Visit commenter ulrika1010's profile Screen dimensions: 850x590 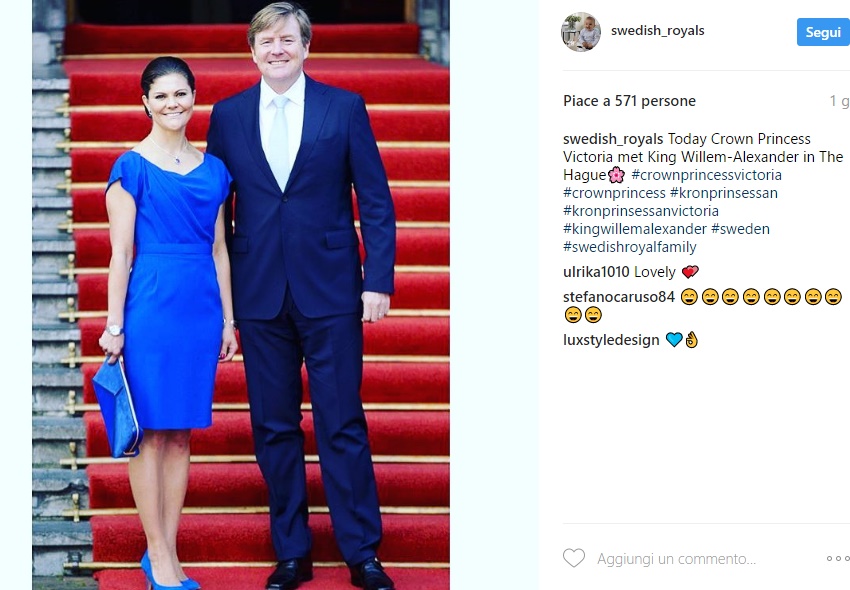(x=596, y=272)
